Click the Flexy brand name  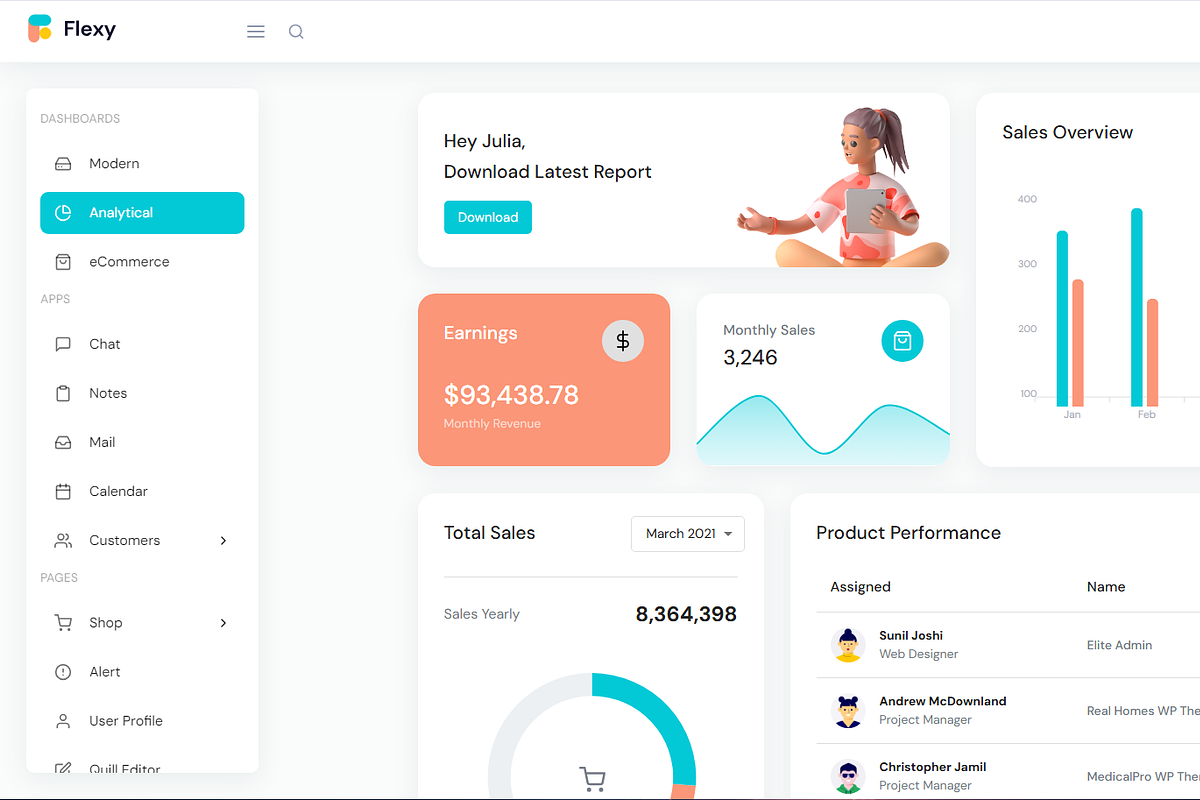click(x=90, y=29)
